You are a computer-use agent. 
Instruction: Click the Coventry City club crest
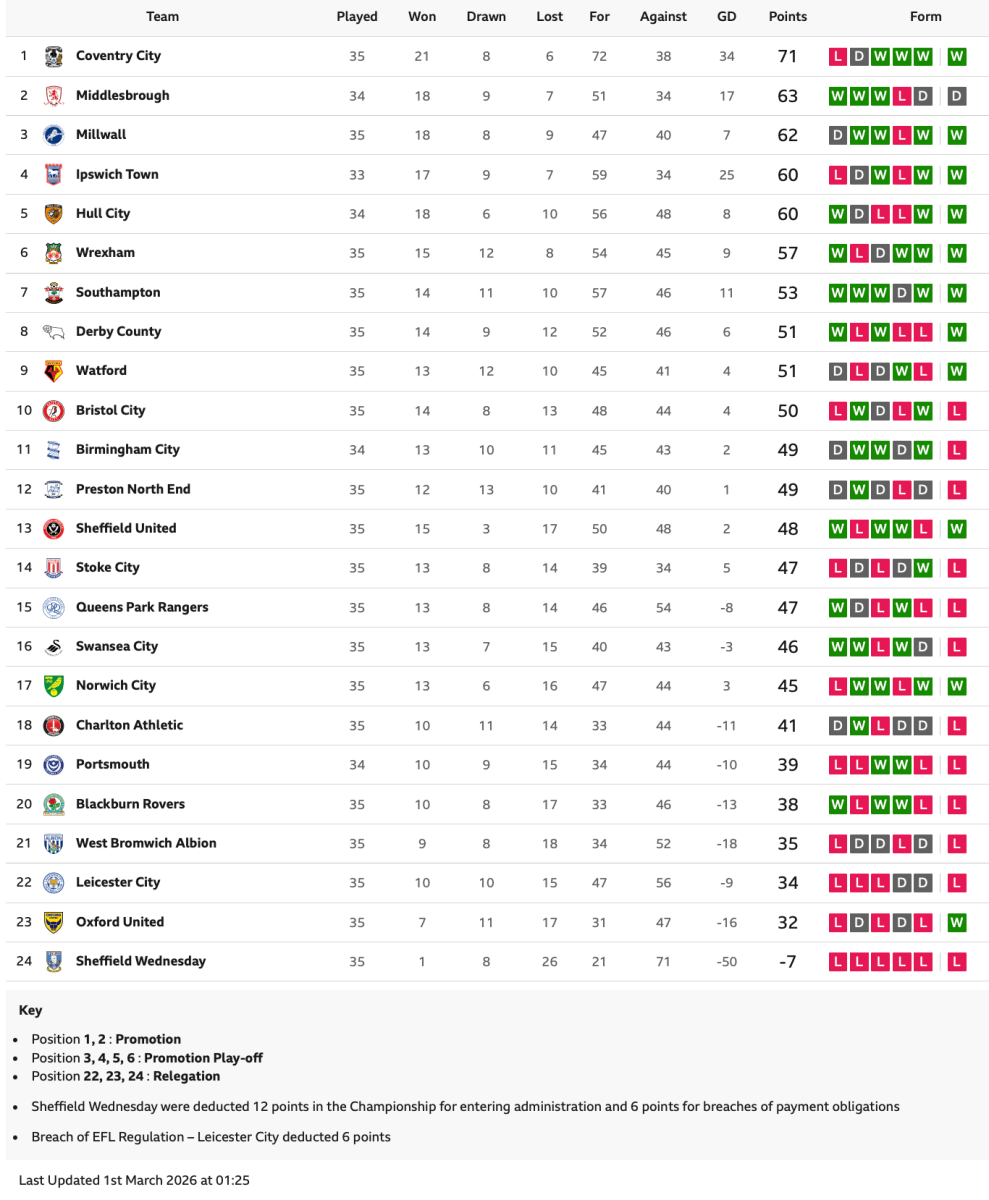point(54,56)
